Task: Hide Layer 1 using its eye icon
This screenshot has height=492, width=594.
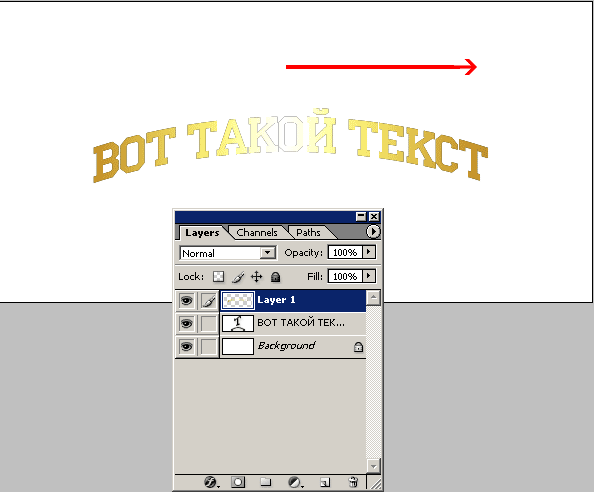Action: [x=186, y=301]
